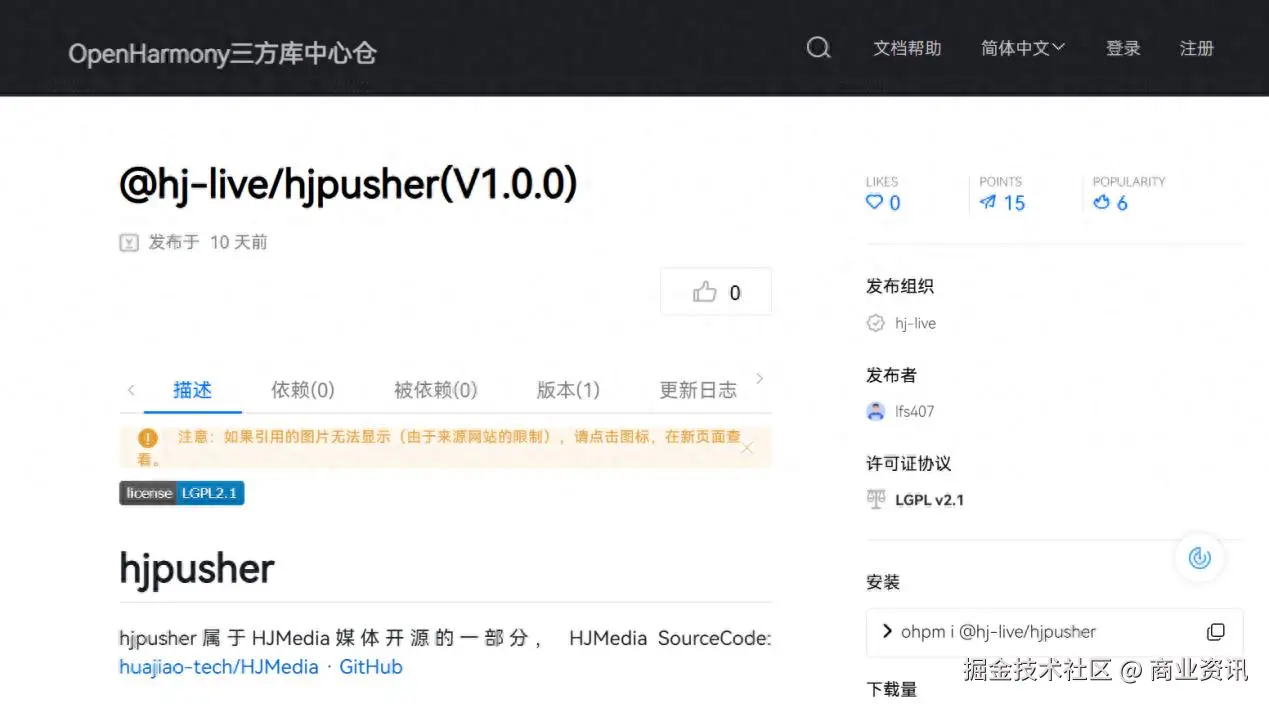Switch to the 描述 tab
Screen dimensions: 1269x704
tap(192, 390)
